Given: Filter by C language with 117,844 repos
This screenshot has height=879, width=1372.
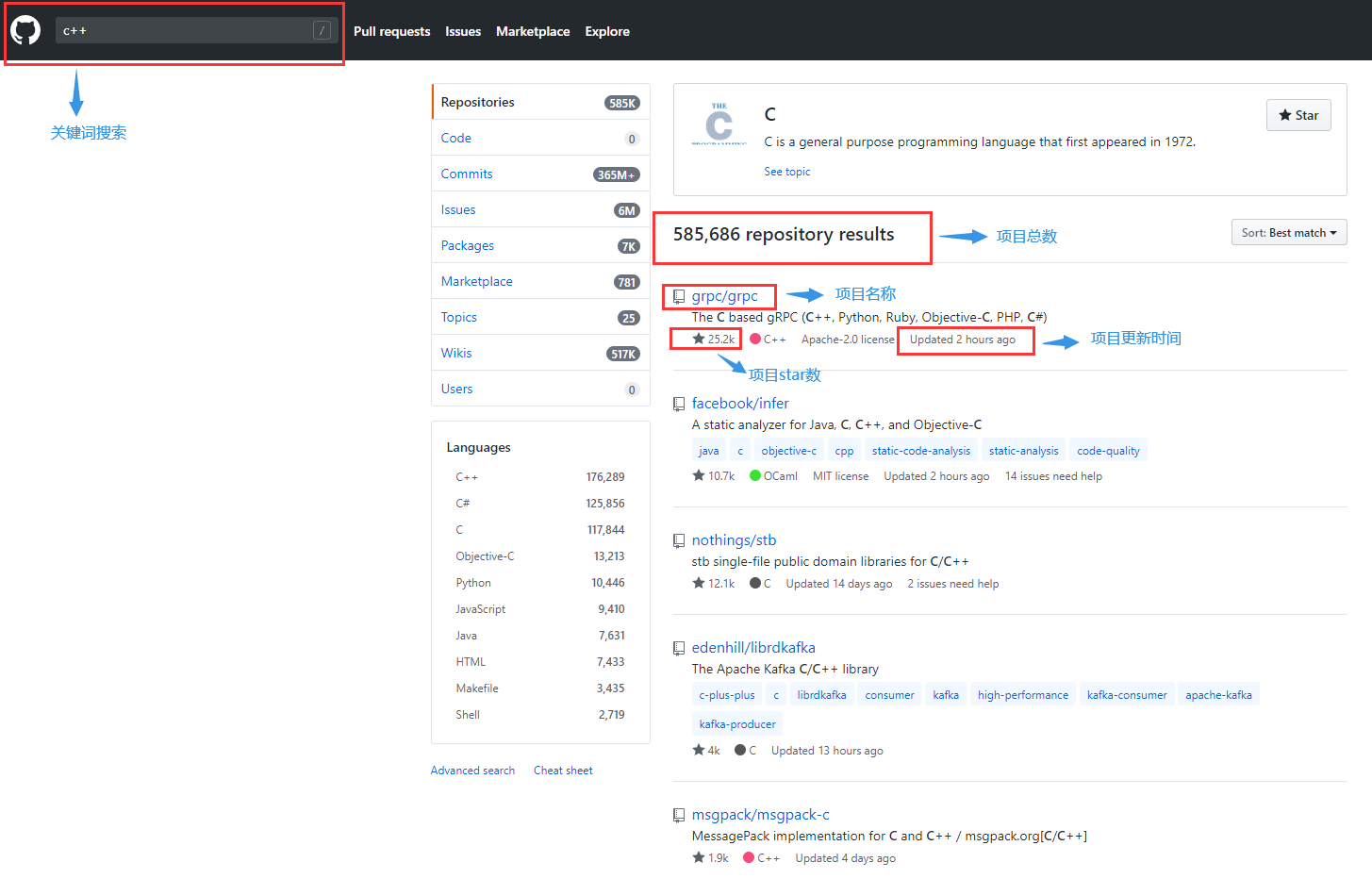Looking at the screenshot, I should 540,530.
